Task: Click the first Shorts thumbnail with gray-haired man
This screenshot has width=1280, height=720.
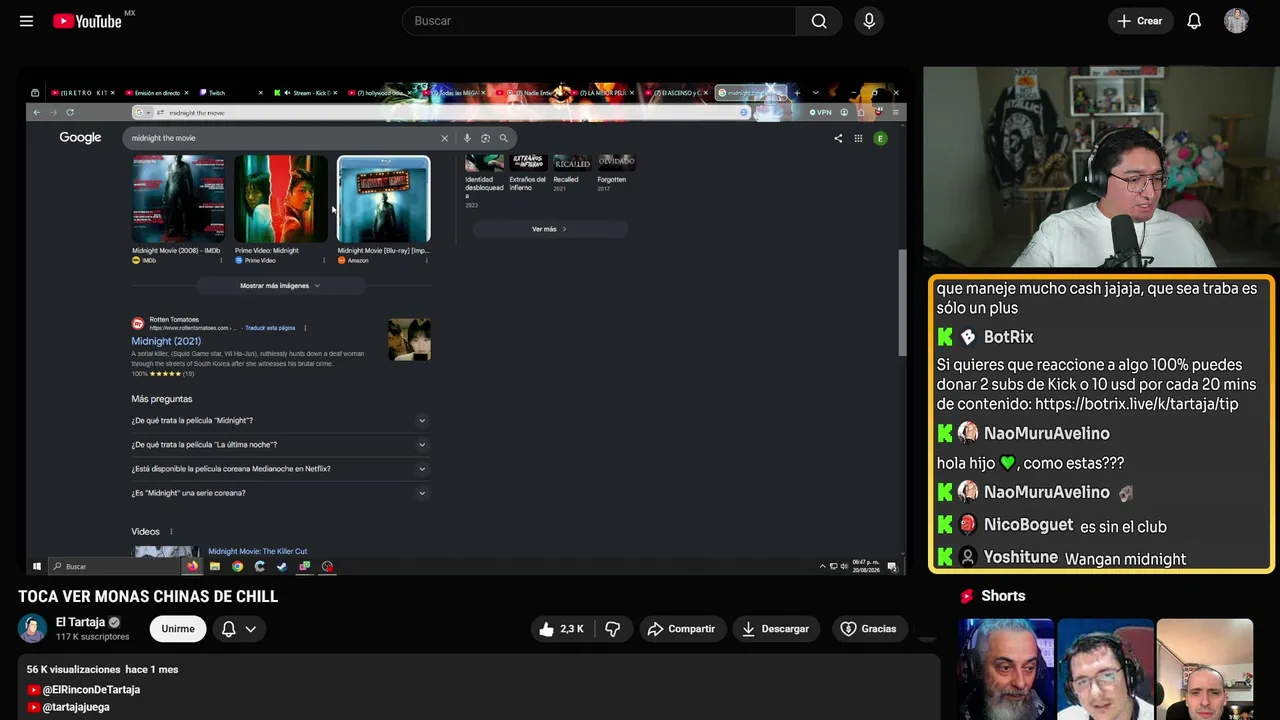Action: (1006, 669)
